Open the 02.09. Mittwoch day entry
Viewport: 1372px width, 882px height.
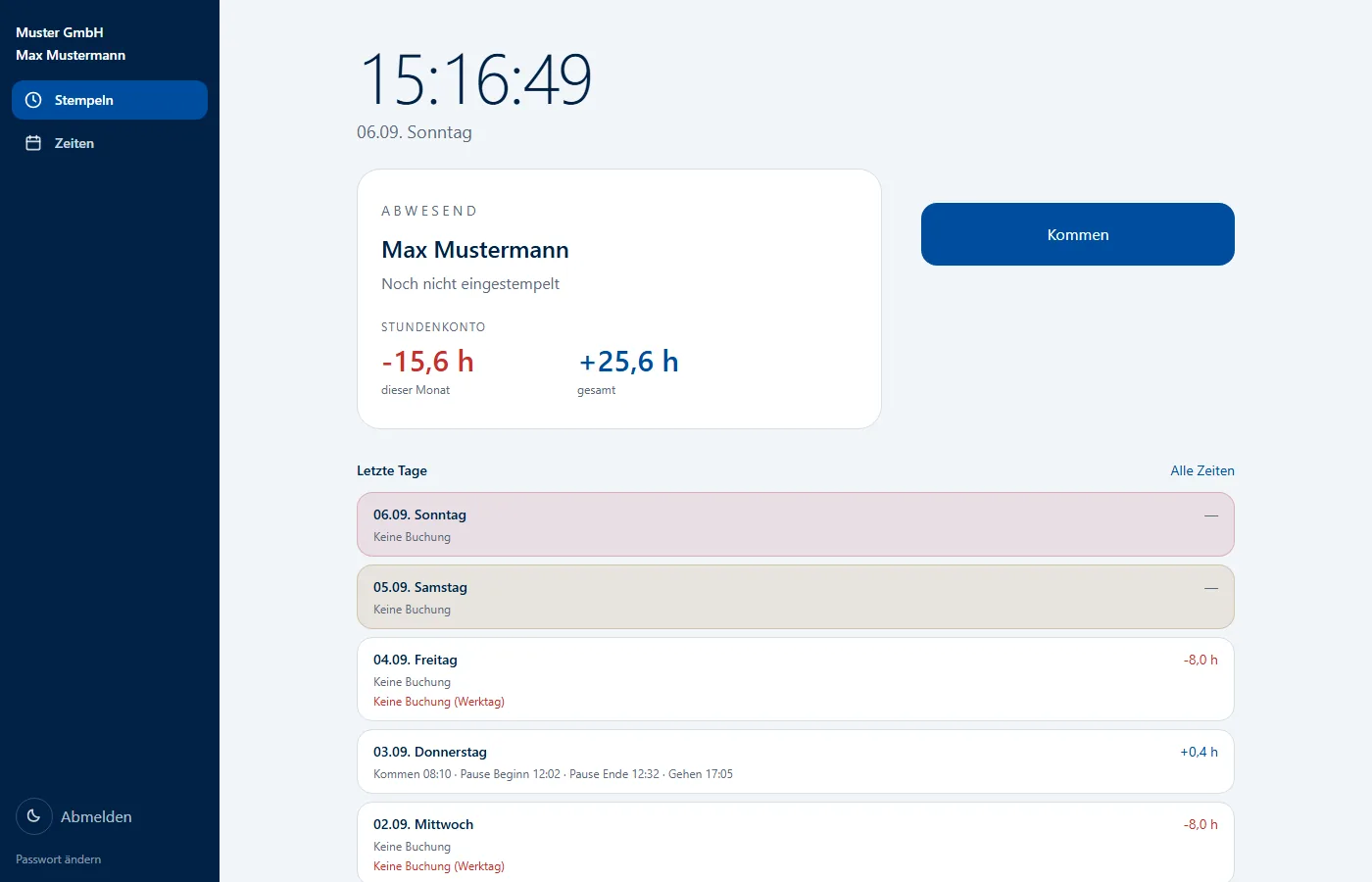(x=796, y=843)
